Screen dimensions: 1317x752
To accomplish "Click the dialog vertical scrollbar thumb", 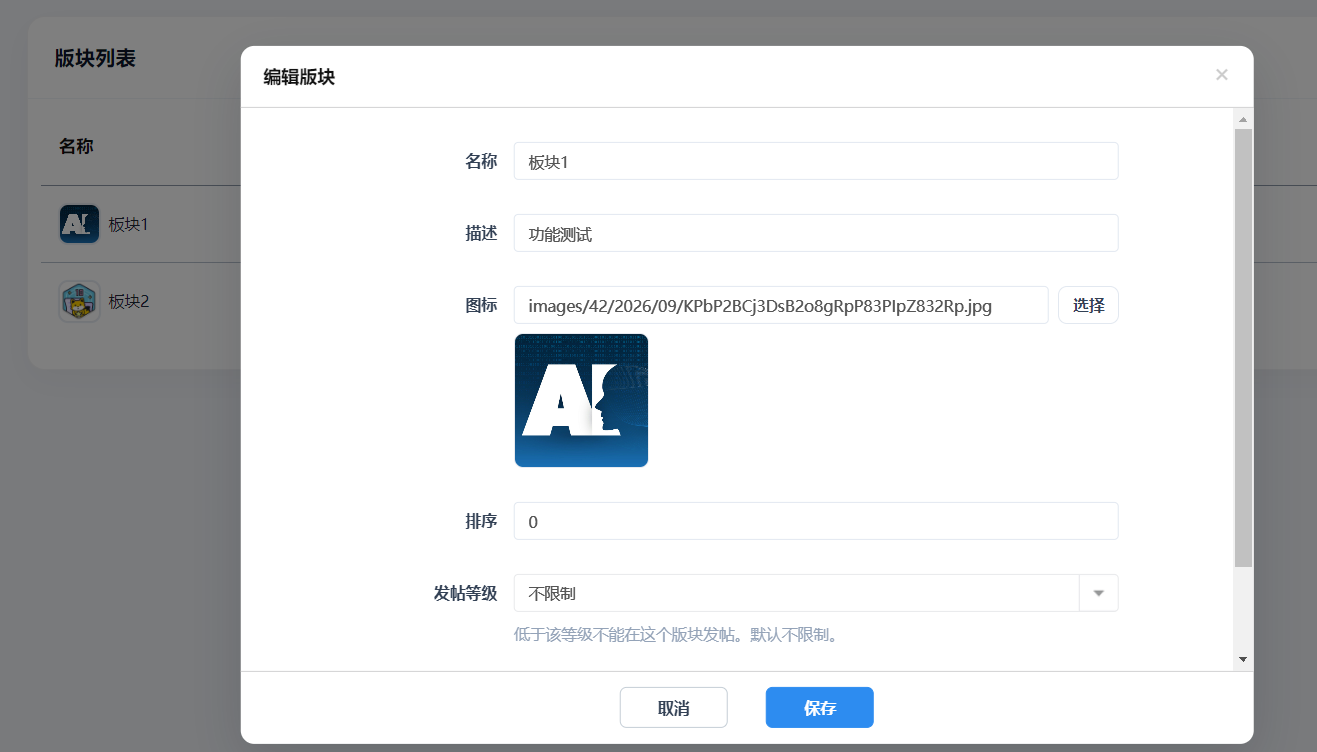I will click(1243, 348).
